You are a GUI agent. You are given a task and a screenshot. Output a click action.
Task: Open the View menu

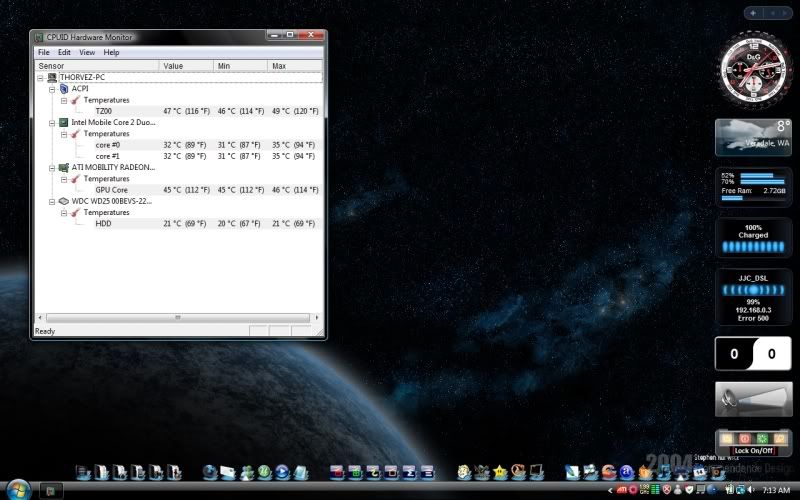click(87, 52)
